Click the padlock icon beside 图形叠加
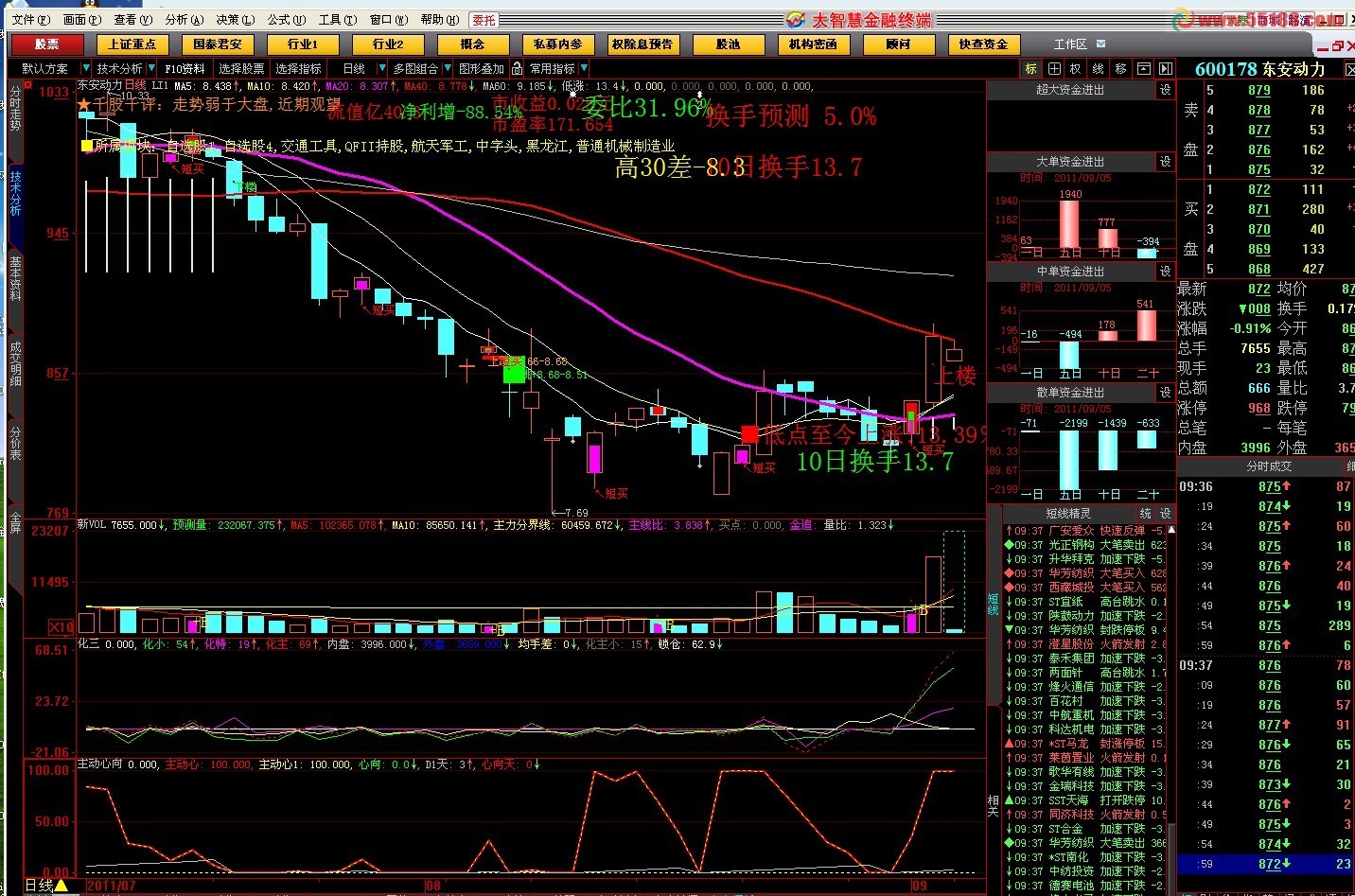Image resolution: width=1355 pixels, height=896 pixels. tap(517, 69)
